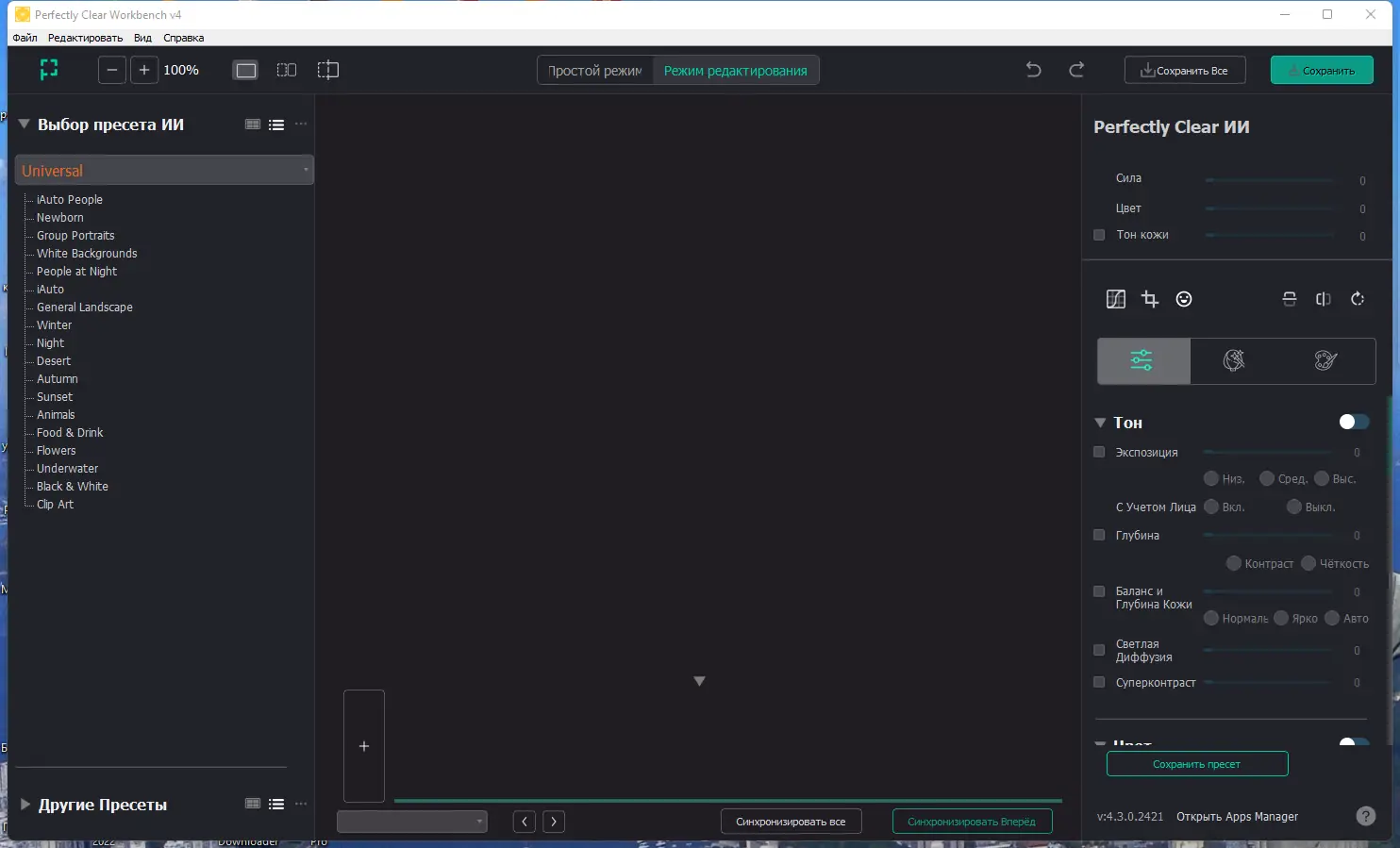1400x848 pixels.
Task: Switch to Режим редактирования
Action: pyautogui.click(x=736, y=71)
